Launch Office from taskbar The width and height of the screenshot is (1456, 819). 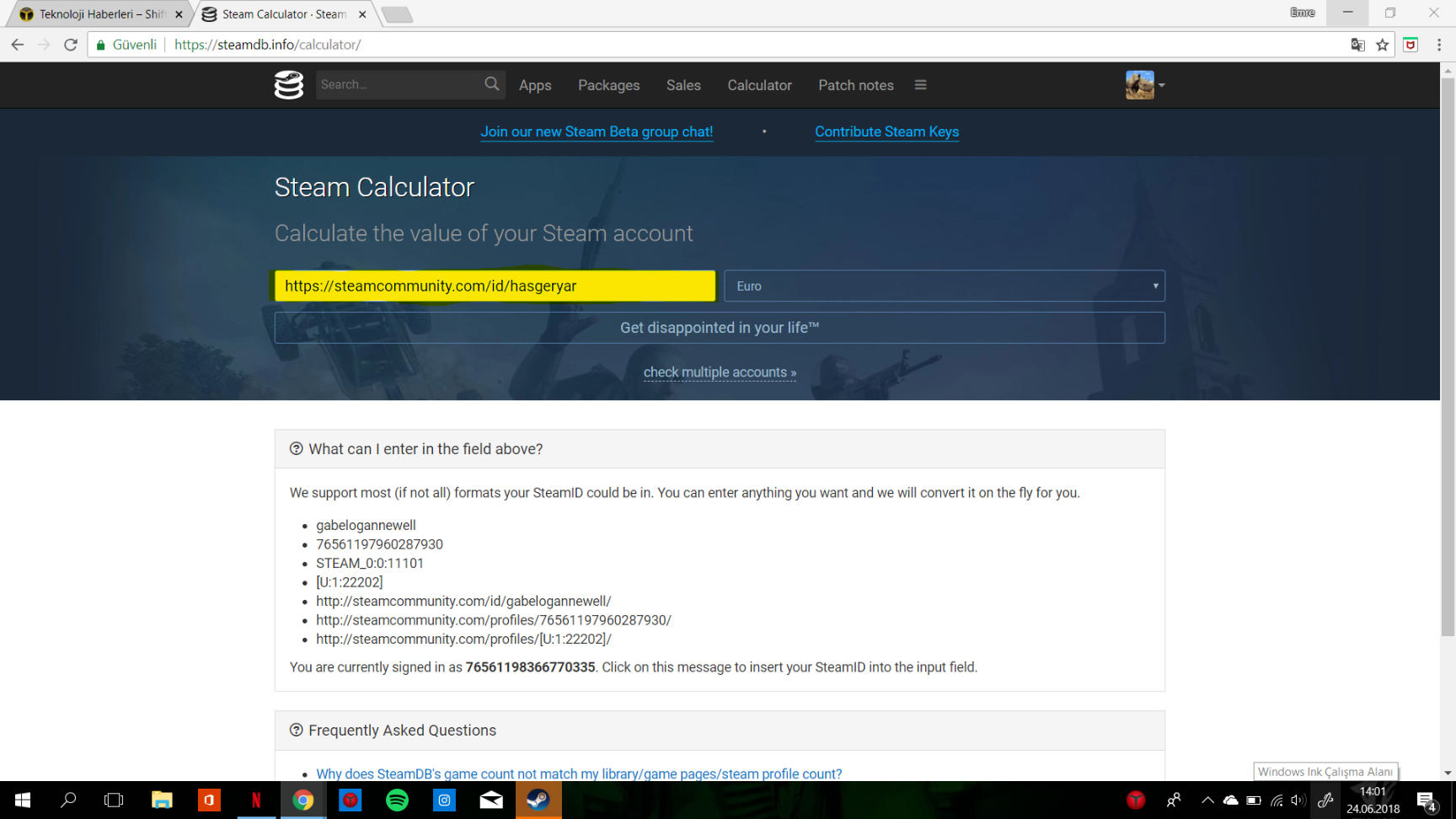pyautogui.click(x=209, y=800)
